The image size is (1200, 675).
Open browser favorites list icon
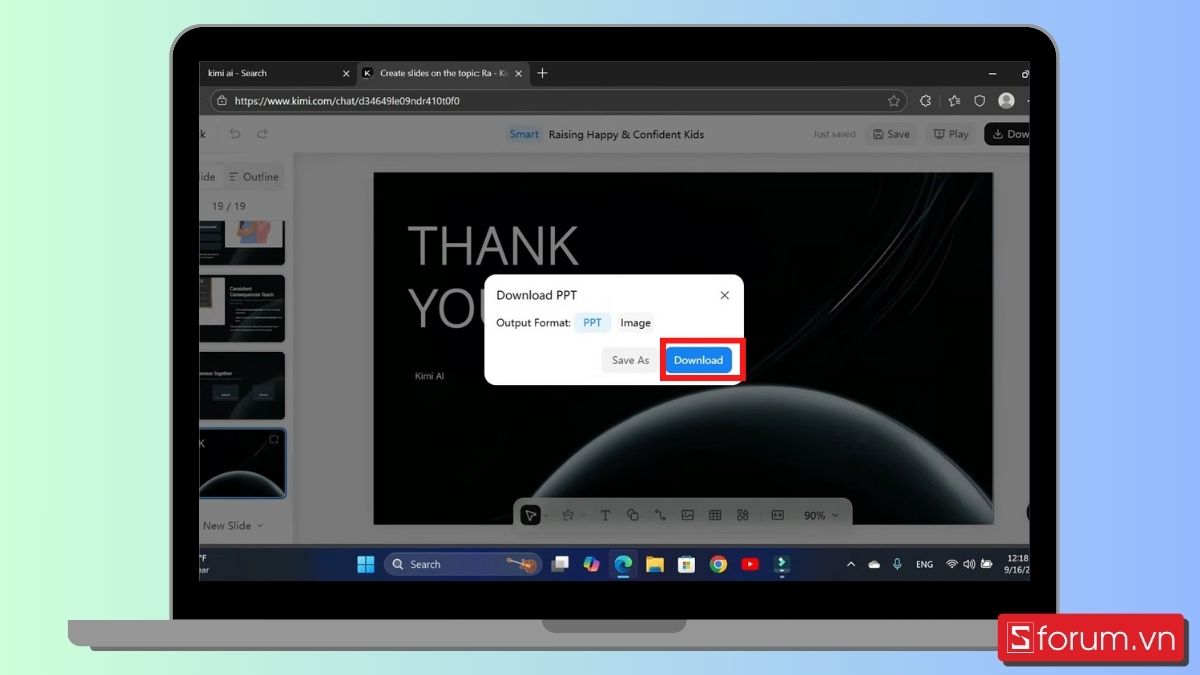pyautogui.click(x=954, y=101)
